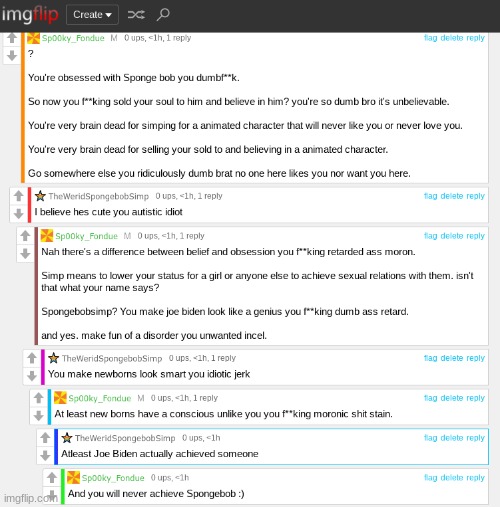Upvote the 'I believe hes cute' comment
This screenshot has width=500, height=507.
[19, 196]
